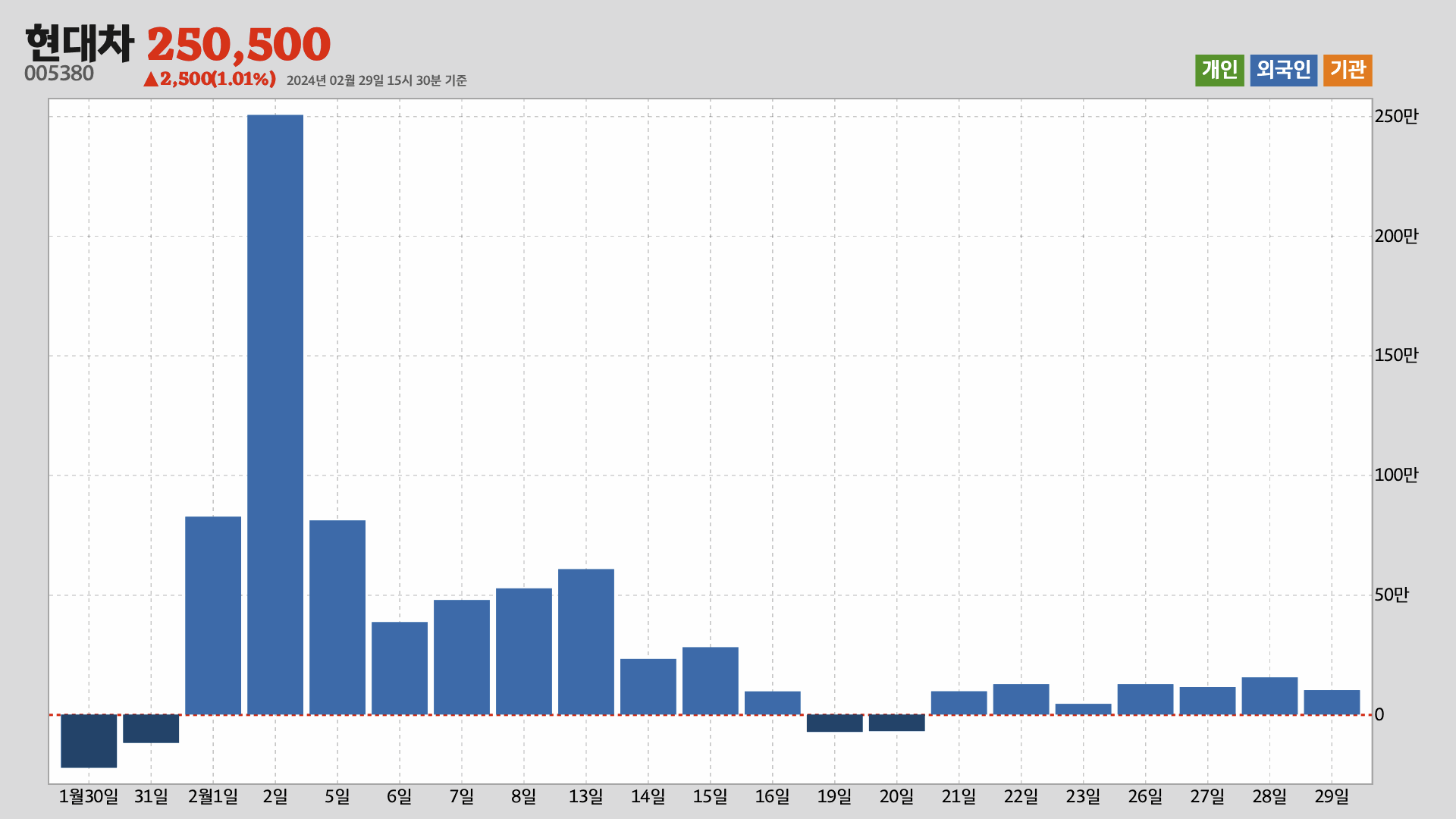Click the 150만 y-axis label
Viewport: 1456px width, 819px height.
1396,356
